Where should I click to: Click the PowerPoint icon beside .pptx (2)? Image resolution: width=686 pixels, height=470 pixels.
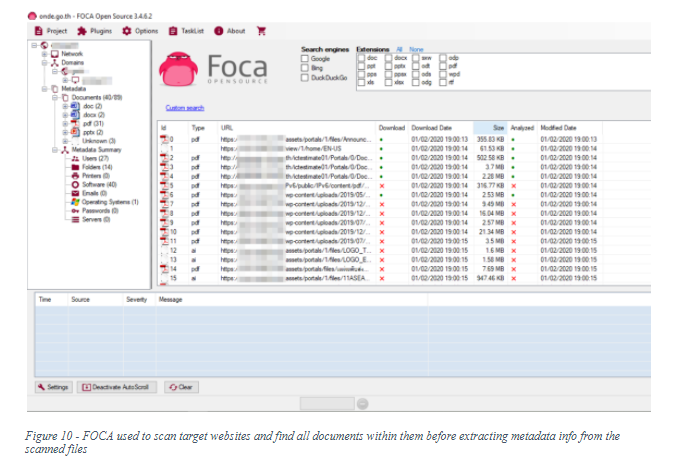click(x=75, y=132)
